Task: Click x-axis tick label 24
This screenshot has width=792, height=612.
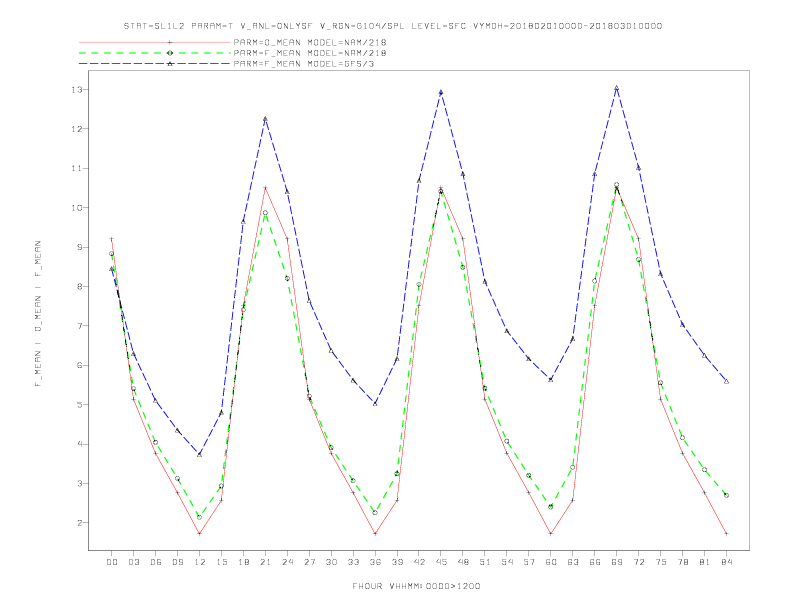Action: (x=287, y=562)
